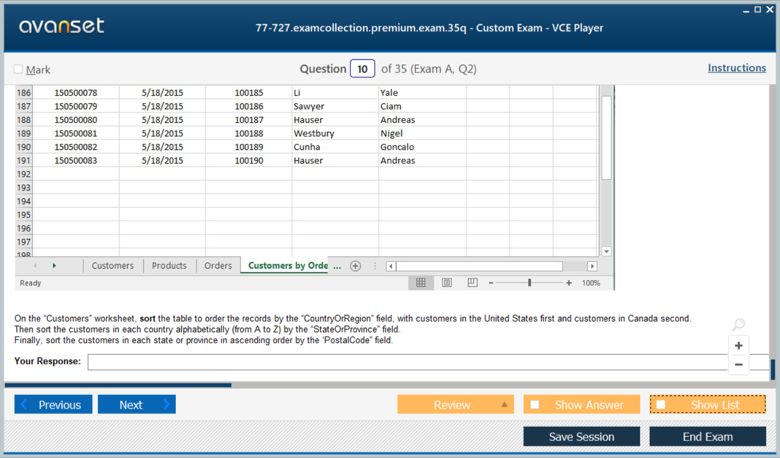Enable the Show Answer checkbox
Screen dimensions: 780x458
pyautogui.click(x=535, y=405)
